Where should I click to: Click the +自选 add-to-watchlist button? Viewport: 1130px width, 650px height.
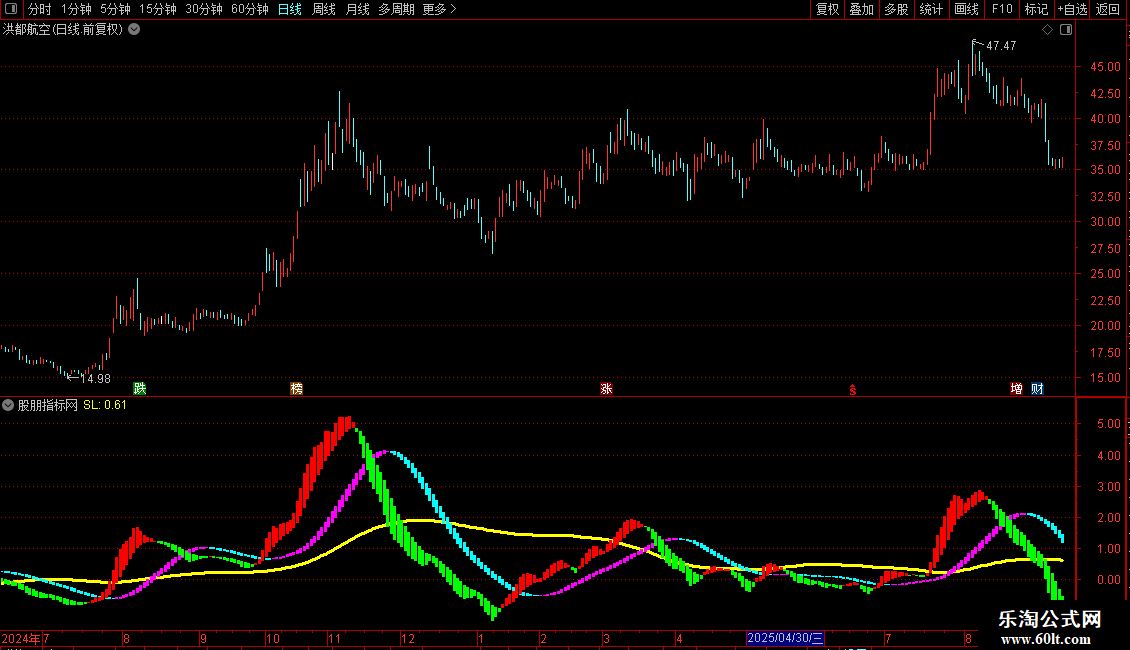pyautogui.click(x=1072, y=9)
